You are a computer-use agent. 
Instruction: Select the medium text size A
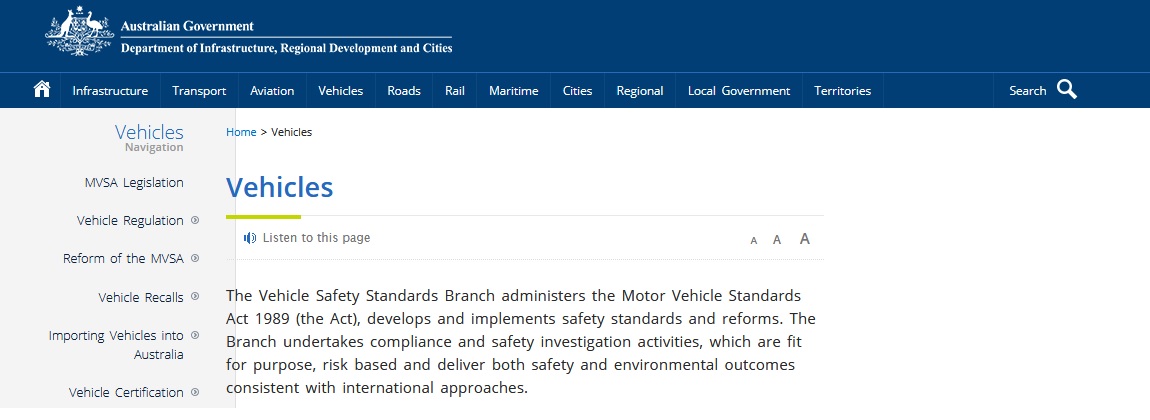click(x=777, y=240)
